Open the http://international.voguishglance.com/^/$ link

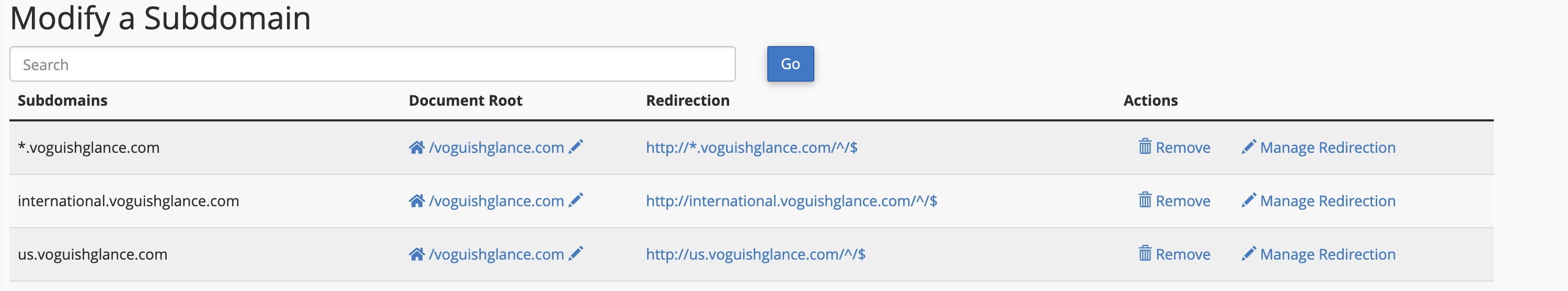point(791,200)
